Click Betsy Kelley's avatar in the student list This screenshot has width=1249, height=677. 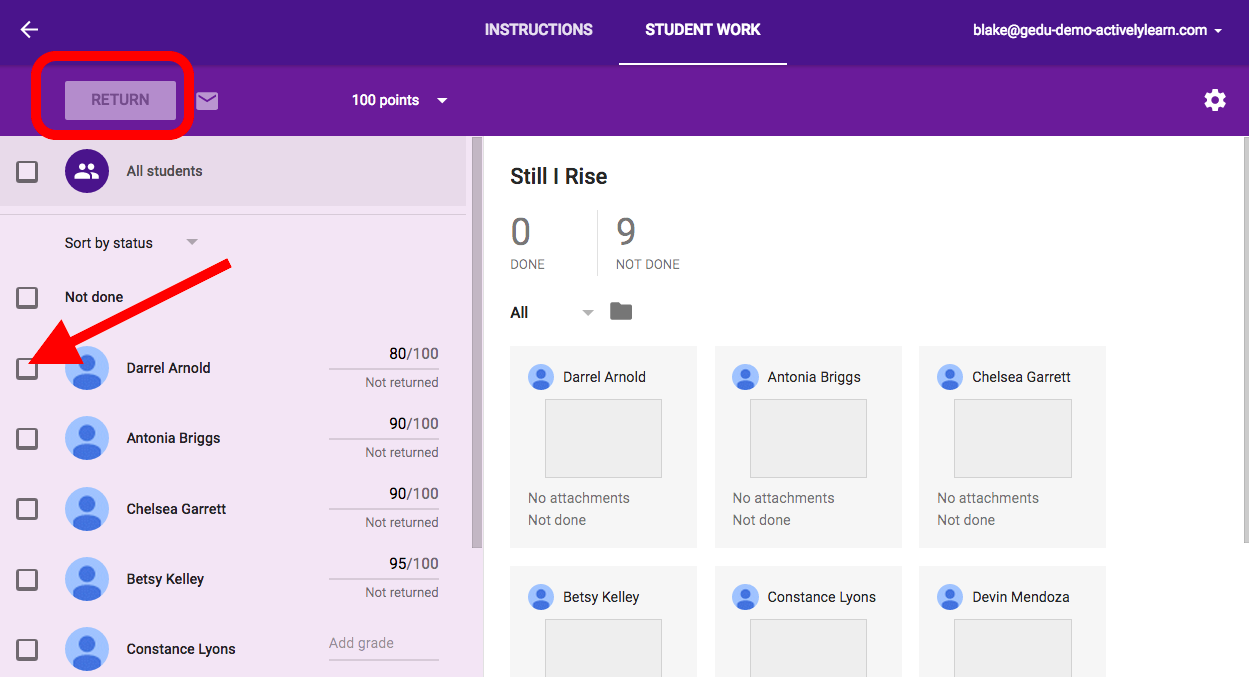coord(87,579)
